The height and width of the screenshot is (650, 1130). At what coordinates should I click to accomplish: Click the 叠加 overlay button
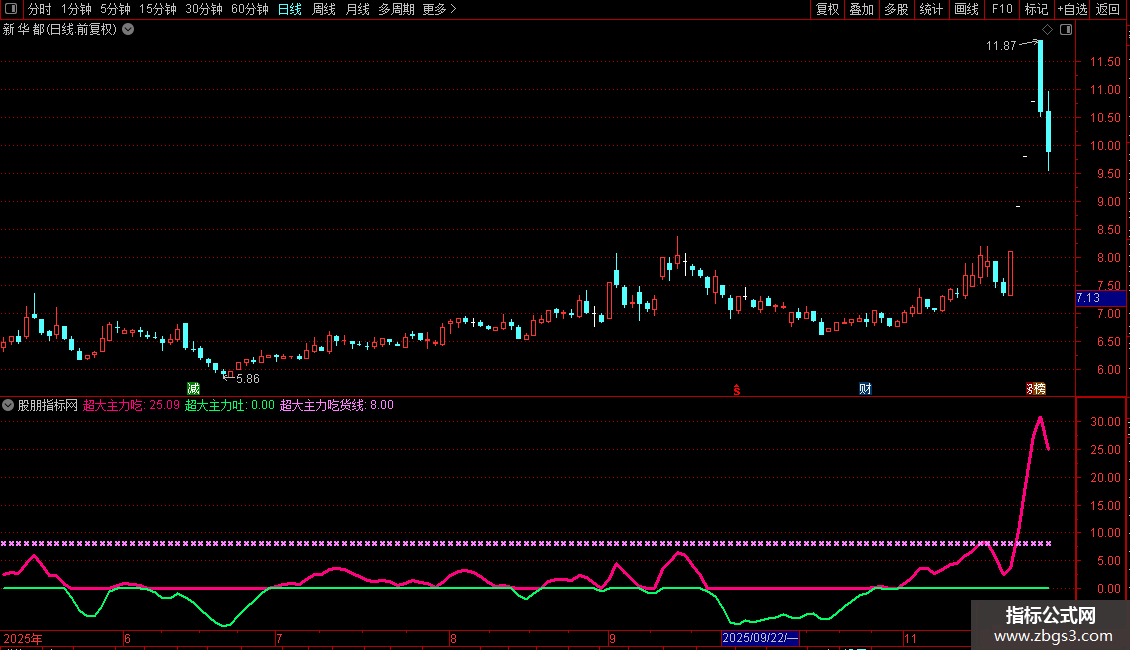coord(861,9)
